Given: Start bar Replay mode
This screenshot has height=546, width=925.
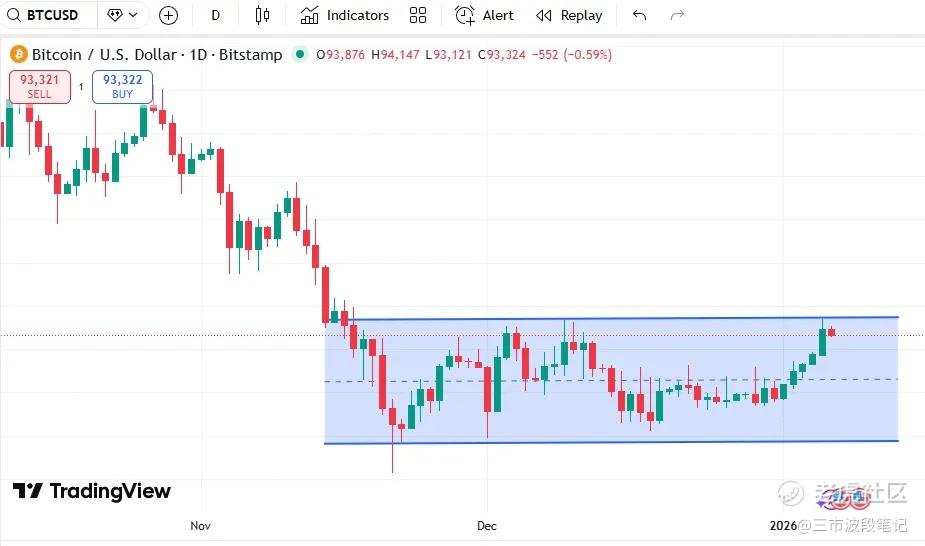Looking at the screenshot, I should pyautogui.click(x=569, y=15).
